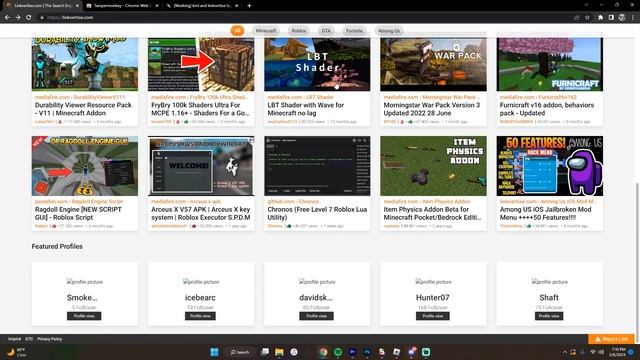This screenshot has height=360, width=640.
Task: View the Shaft profile
Action: (549, 316)
